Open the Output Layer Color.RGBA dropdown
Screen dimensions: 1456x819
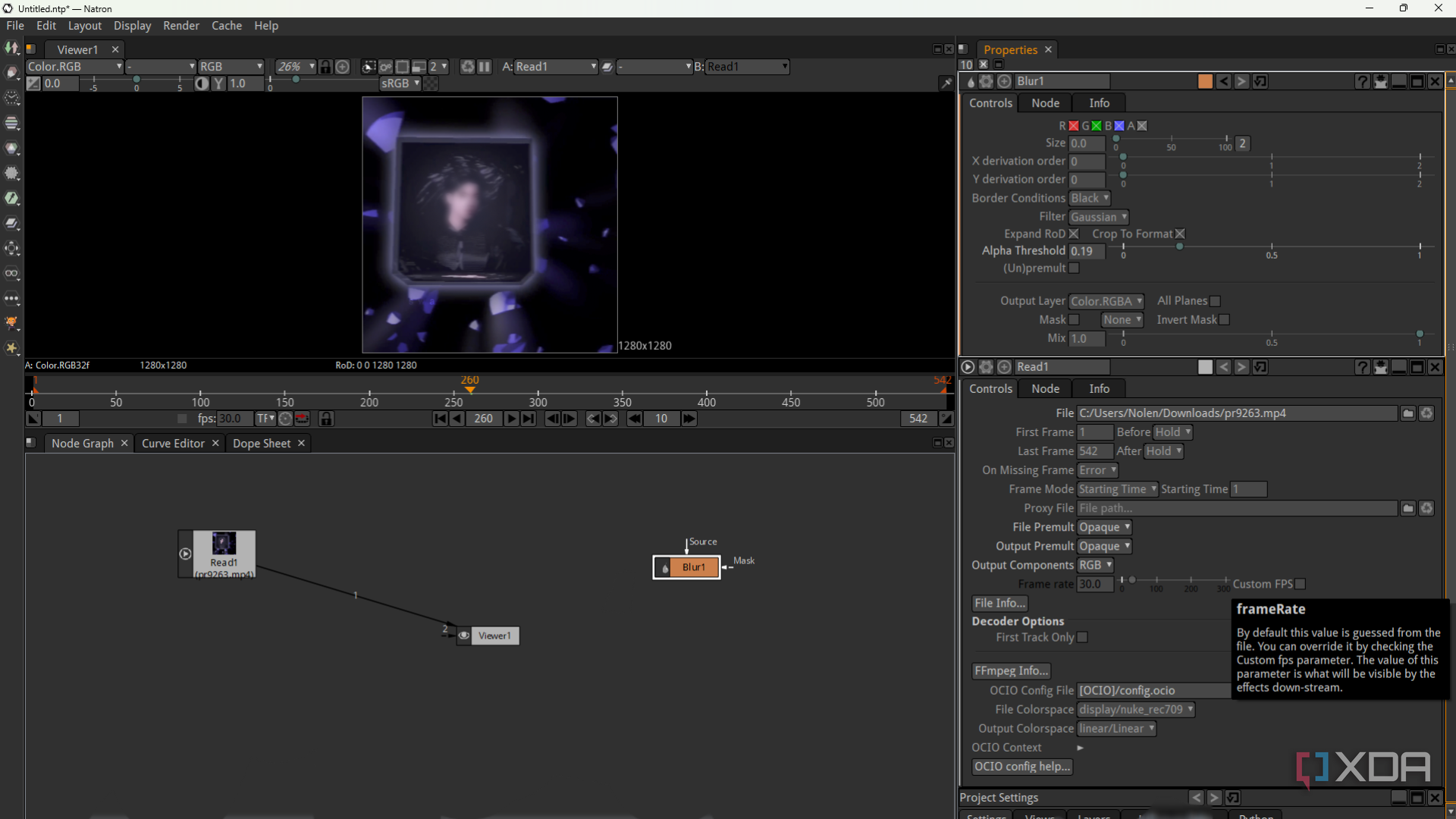point(1106,301)
